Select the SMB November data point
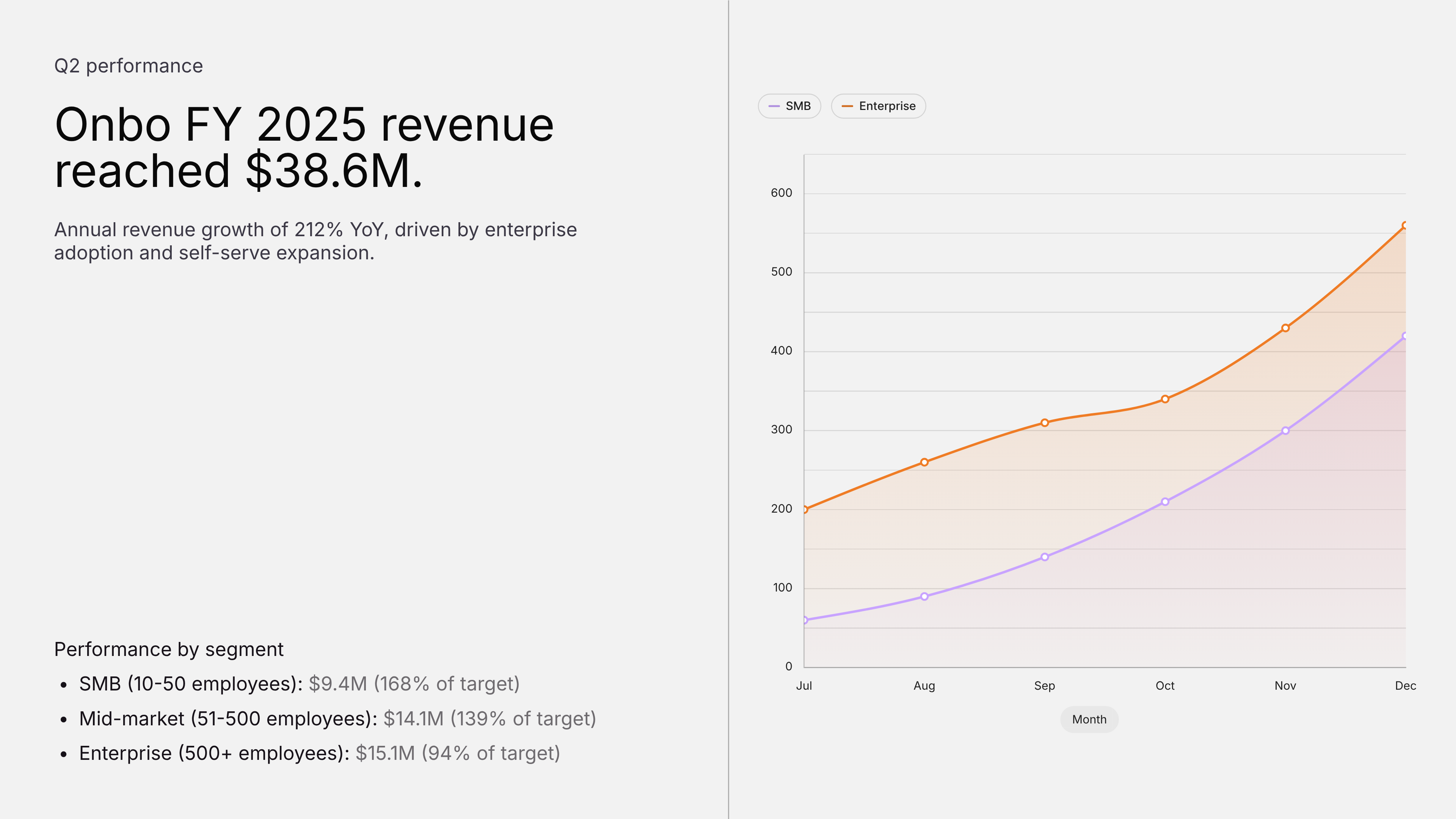The height and width of the screenshot is (819, 1456). tap(1285, 431)
